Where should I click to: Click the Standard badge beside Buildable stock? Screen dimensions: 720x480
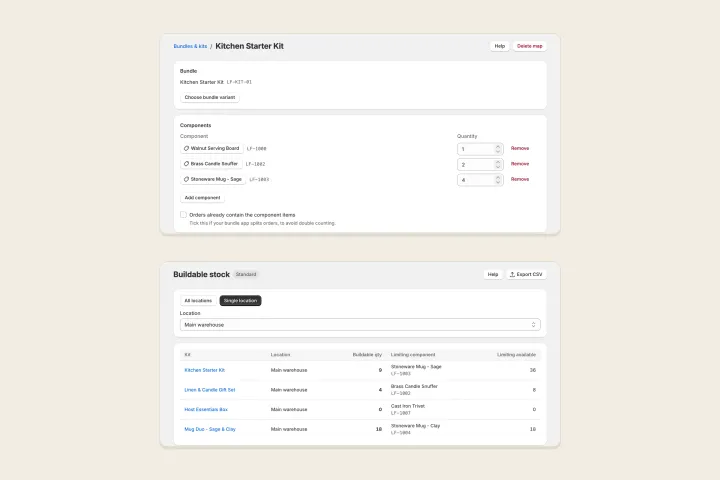(246, 274)
